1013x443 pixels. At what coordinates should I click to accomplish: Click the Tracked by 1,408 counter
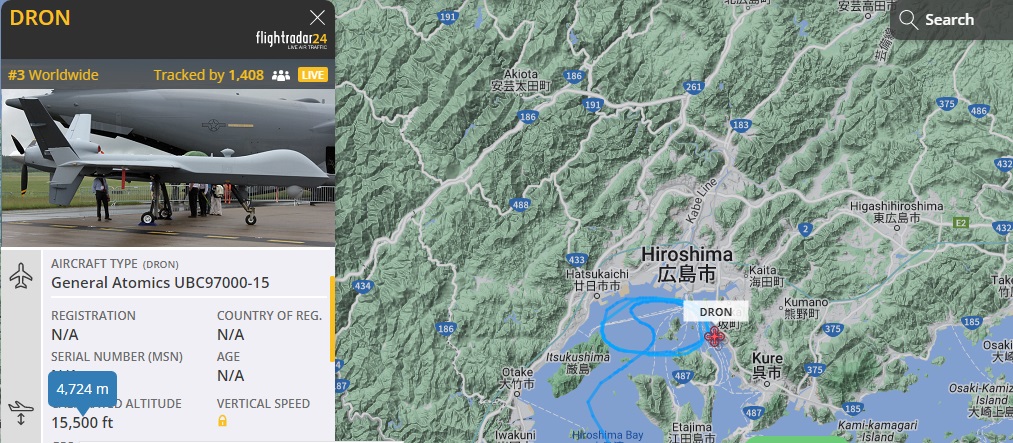pyautogui.click(x=209, y=75)
